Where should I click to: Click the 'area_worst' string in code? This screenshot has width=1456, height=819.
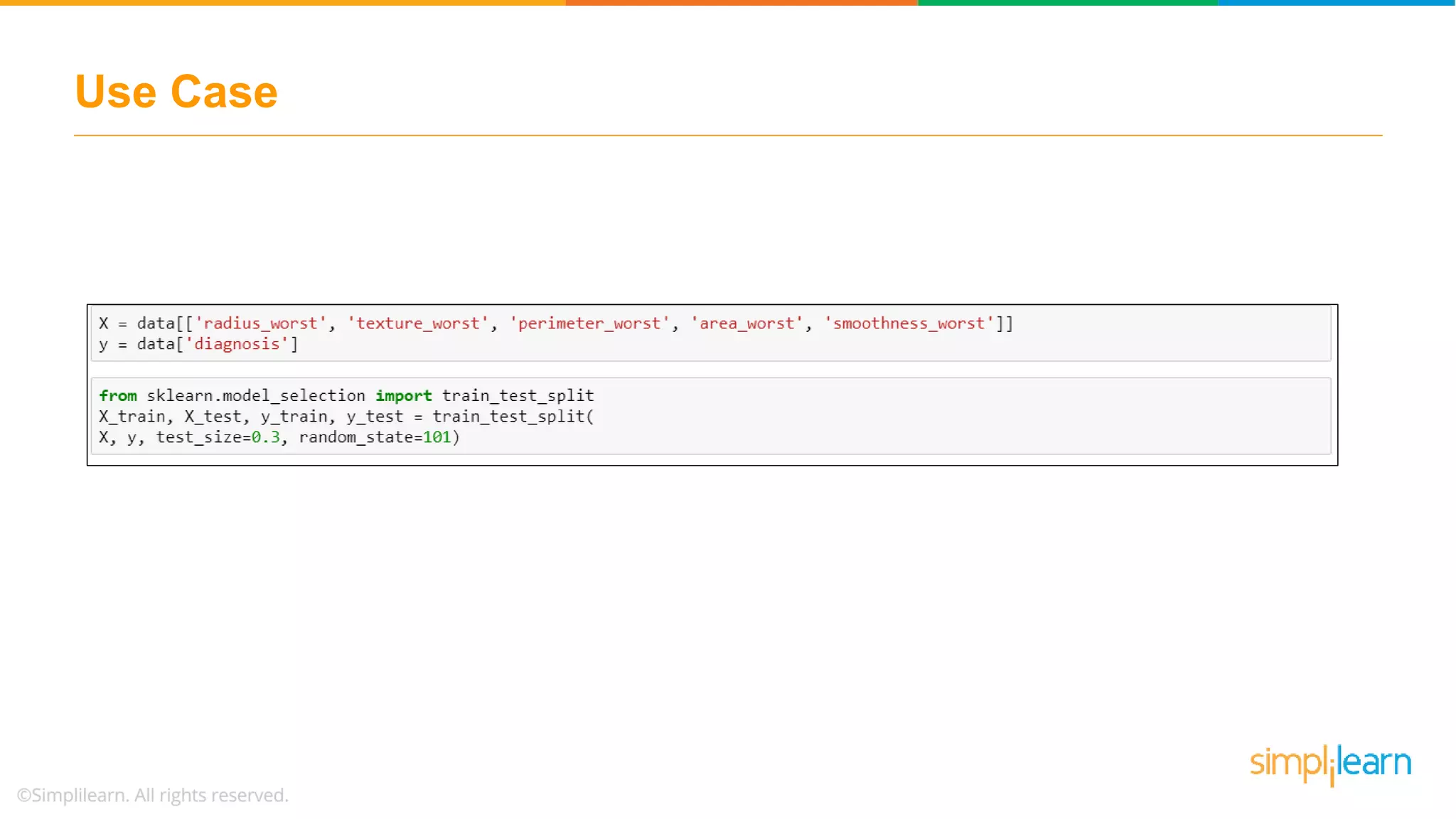746,323
